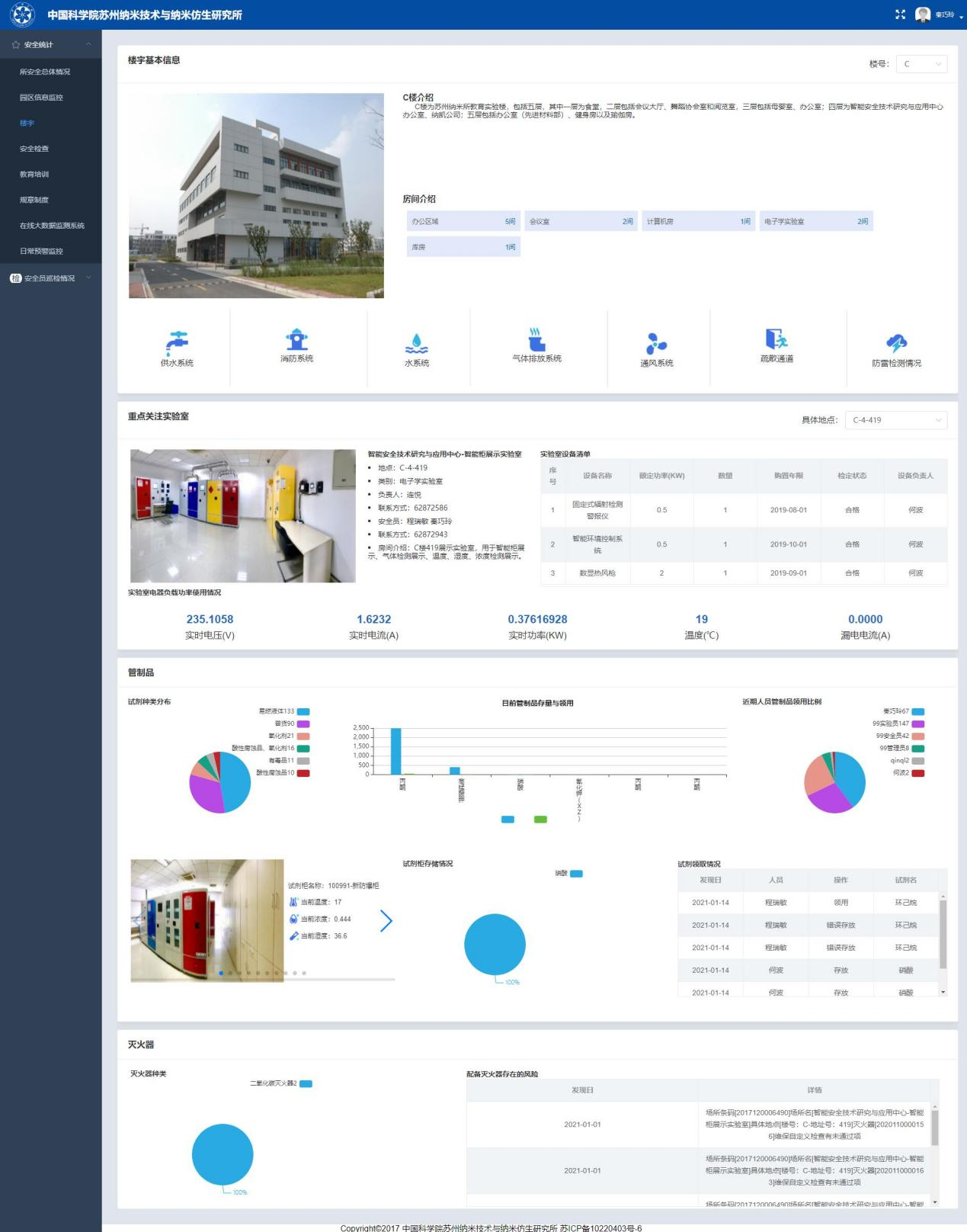The width and height of the screenshot is (967, 1232).
Task: Click the 供水系统 faucet icon
Action: (x=177, y=339)
